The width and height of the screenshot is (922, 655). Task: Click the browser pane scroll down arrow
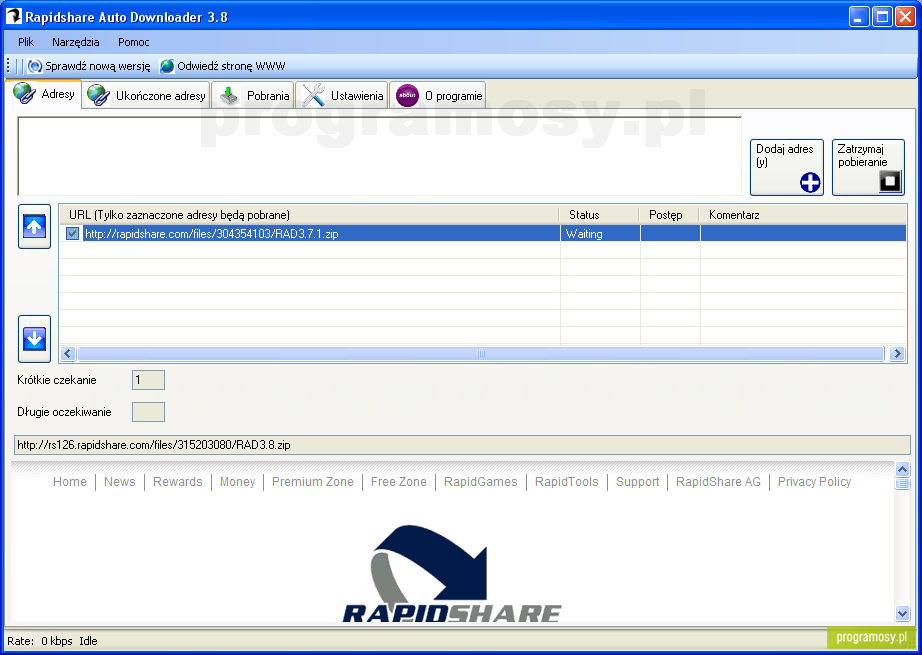coord(903,613)
